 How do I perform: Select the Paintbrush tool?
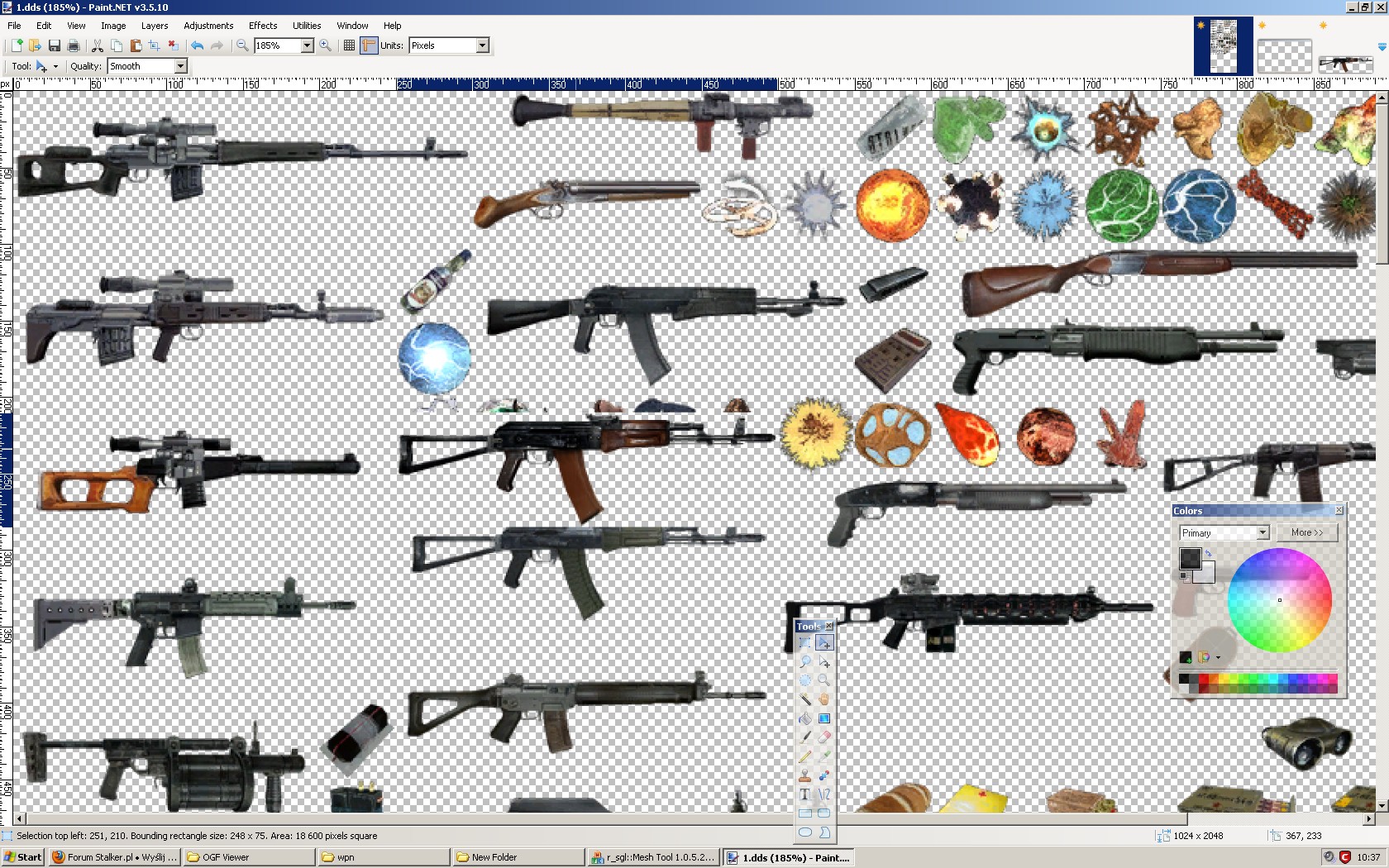(805, 737)
